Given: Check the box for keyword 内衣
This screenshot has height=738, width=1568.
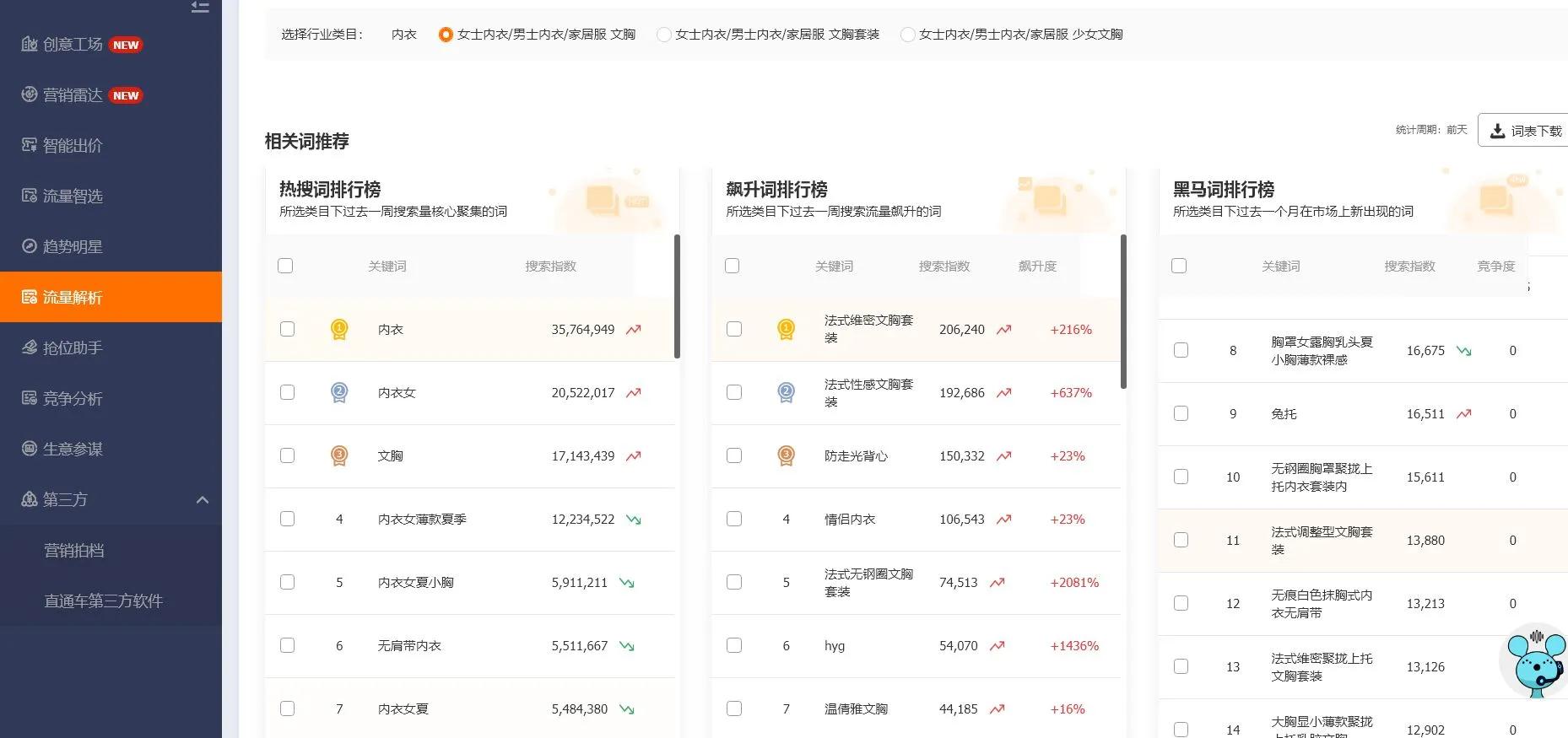Looking at the screenshot, I should [287, 329].
